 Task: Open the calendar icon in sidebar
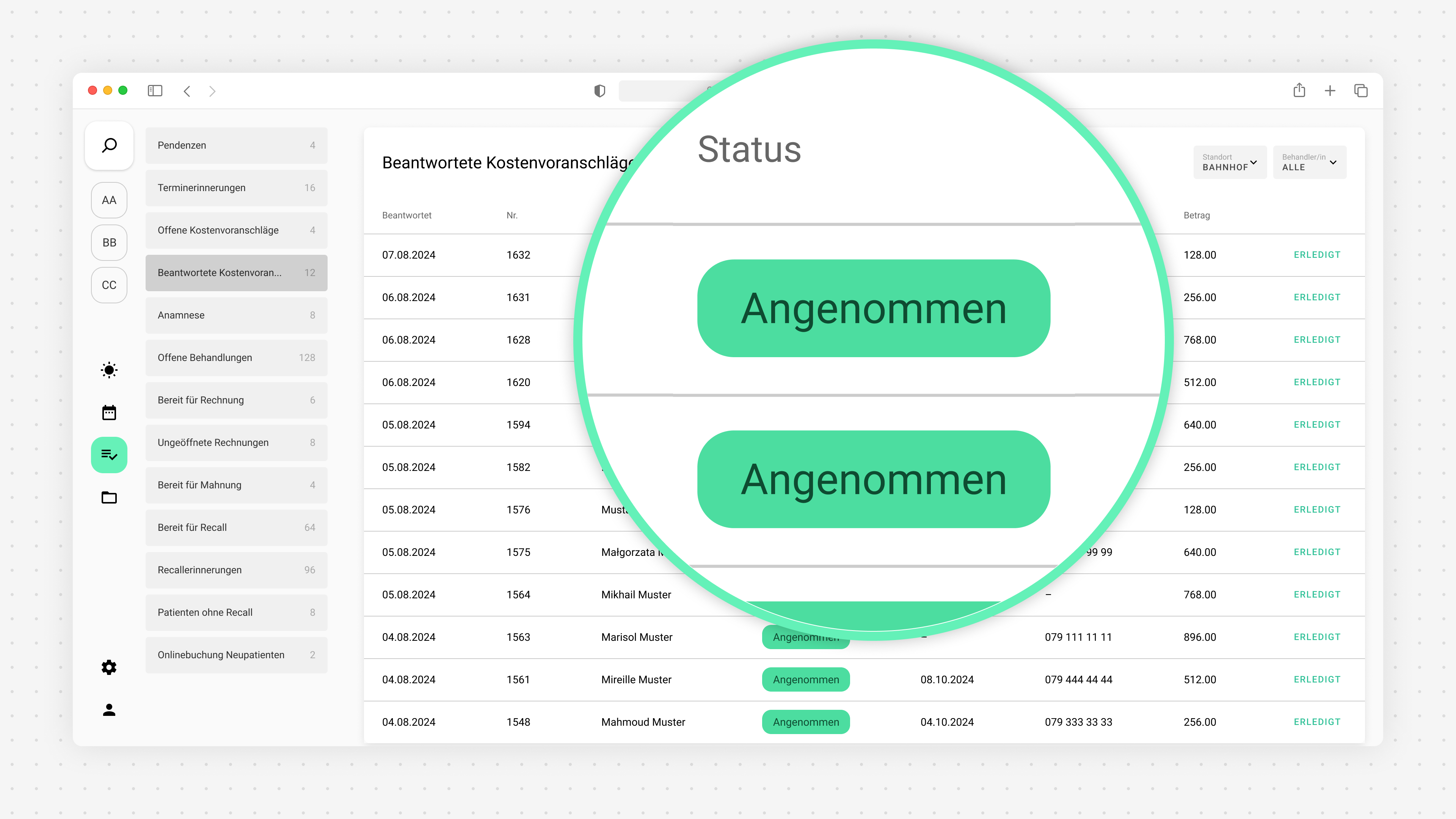click(109, 413)
